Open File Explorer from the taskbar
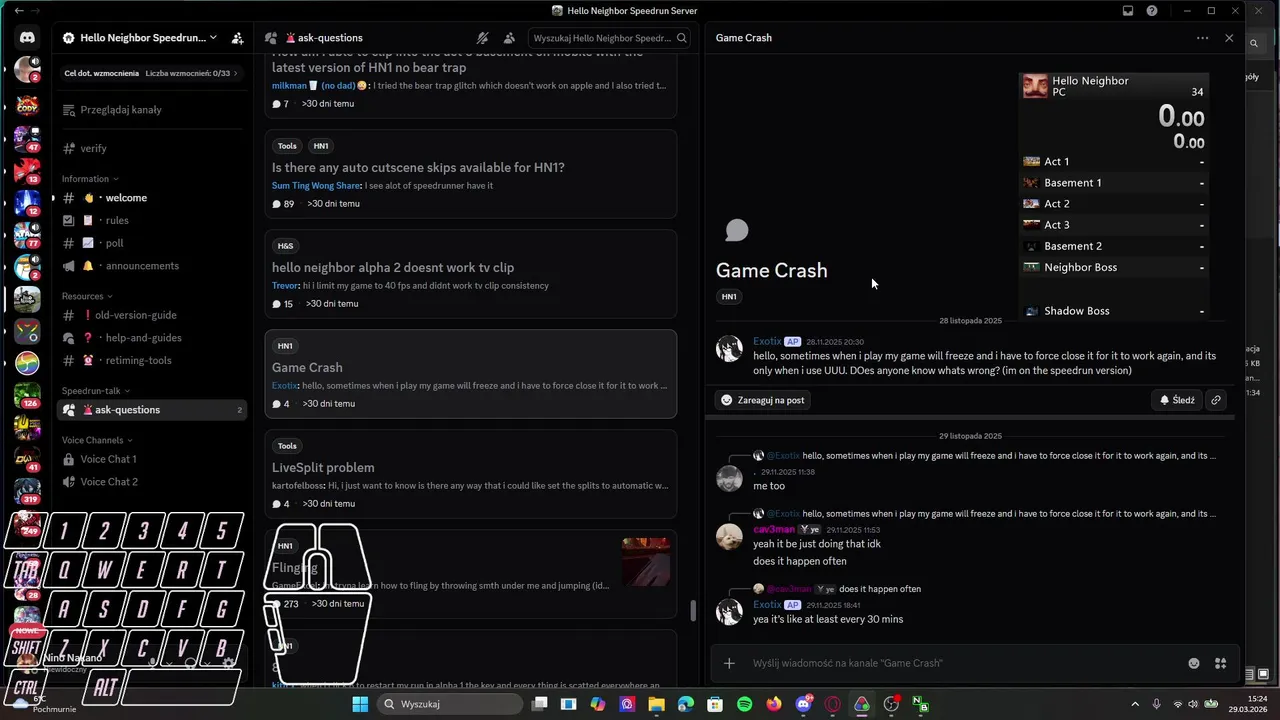Image resolution: width=1280 pixels, height=720 pixels. click(x=656, y=704)
